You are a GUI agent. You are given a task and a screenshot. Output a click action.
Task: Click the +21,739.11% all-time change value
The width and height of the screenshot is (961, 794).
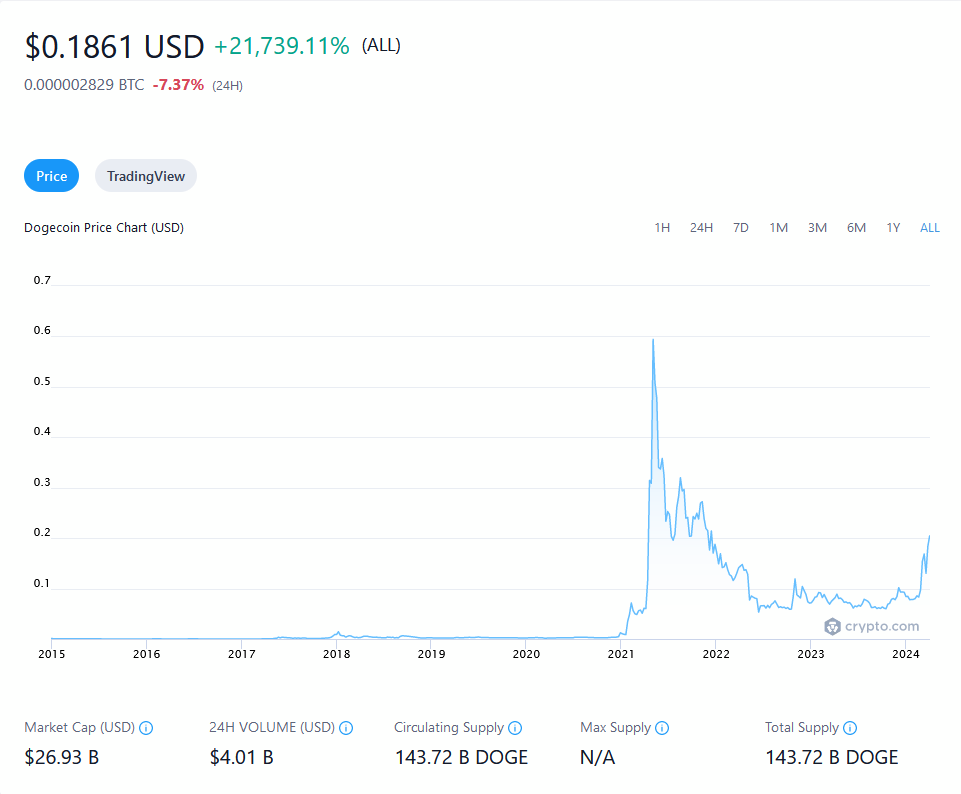(x=282, y=46)
